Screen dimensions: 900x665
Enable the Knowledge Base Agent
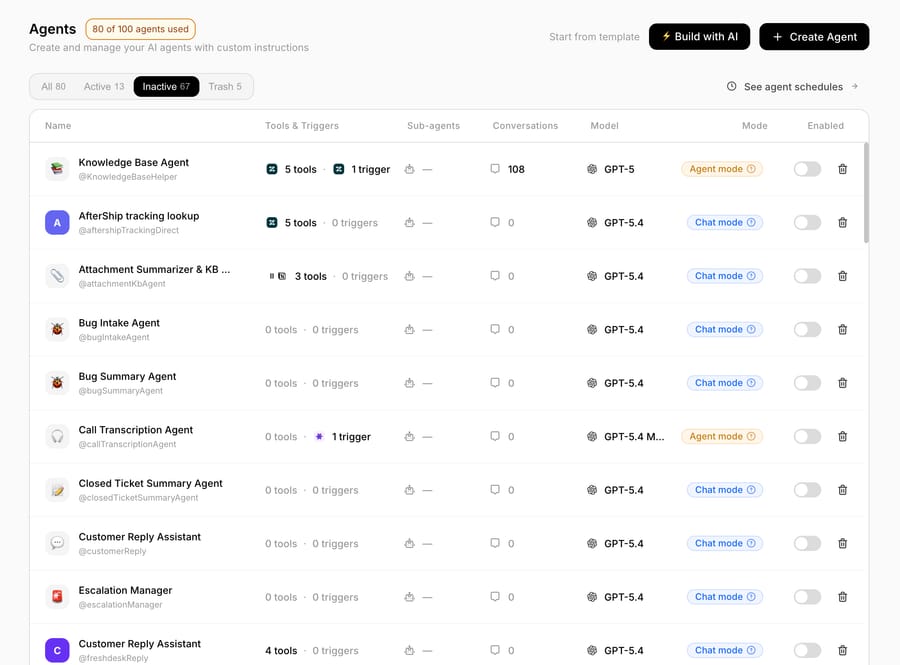pos(807,169)
